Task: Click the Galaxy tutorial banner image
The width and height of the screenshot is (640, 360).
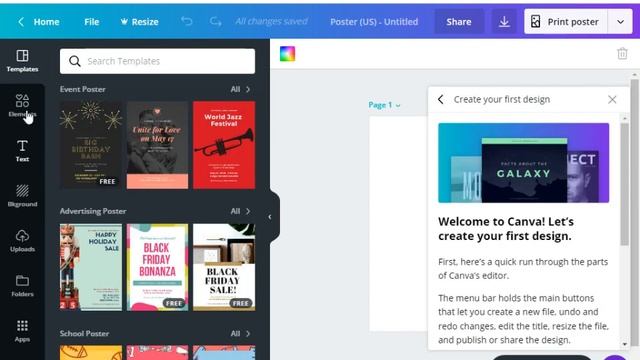Action: (524, 163)
